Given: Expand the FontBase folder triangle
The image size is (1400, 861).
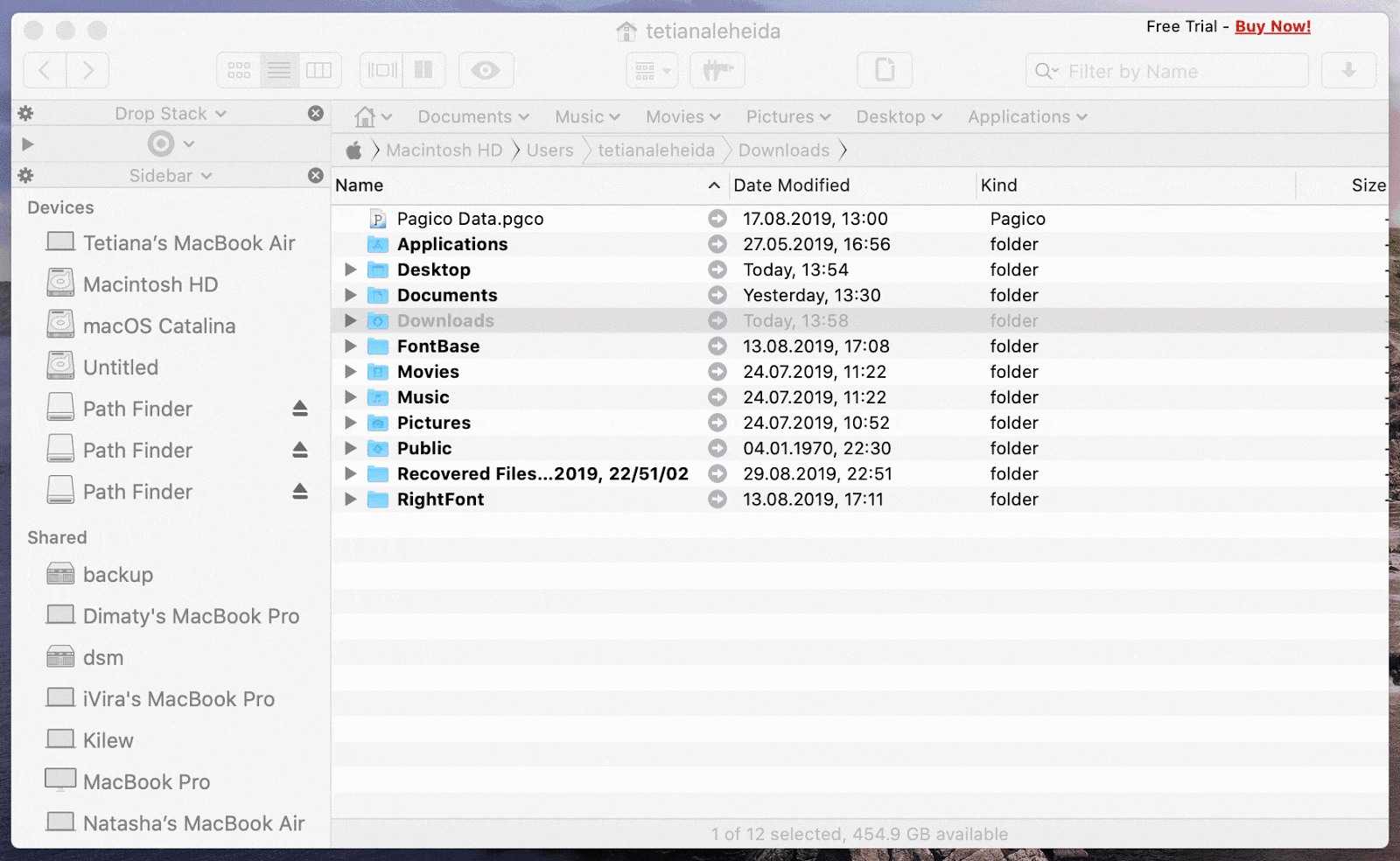Looking at the screenshot, I should (351, 346).
